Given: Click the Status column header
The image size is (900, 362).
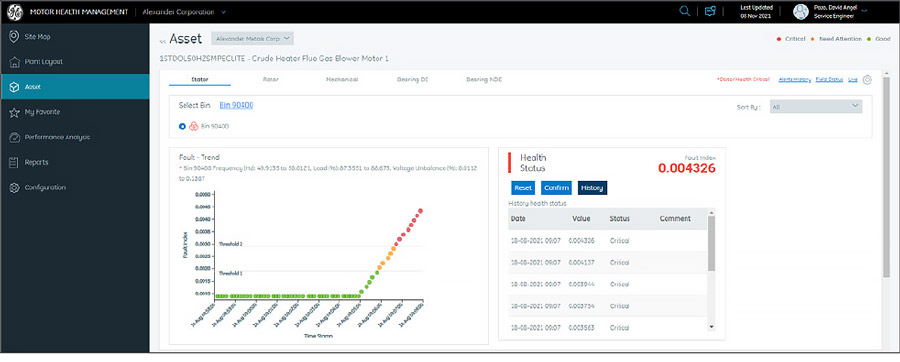Looking at the screenshot, I should click(619, 219).
